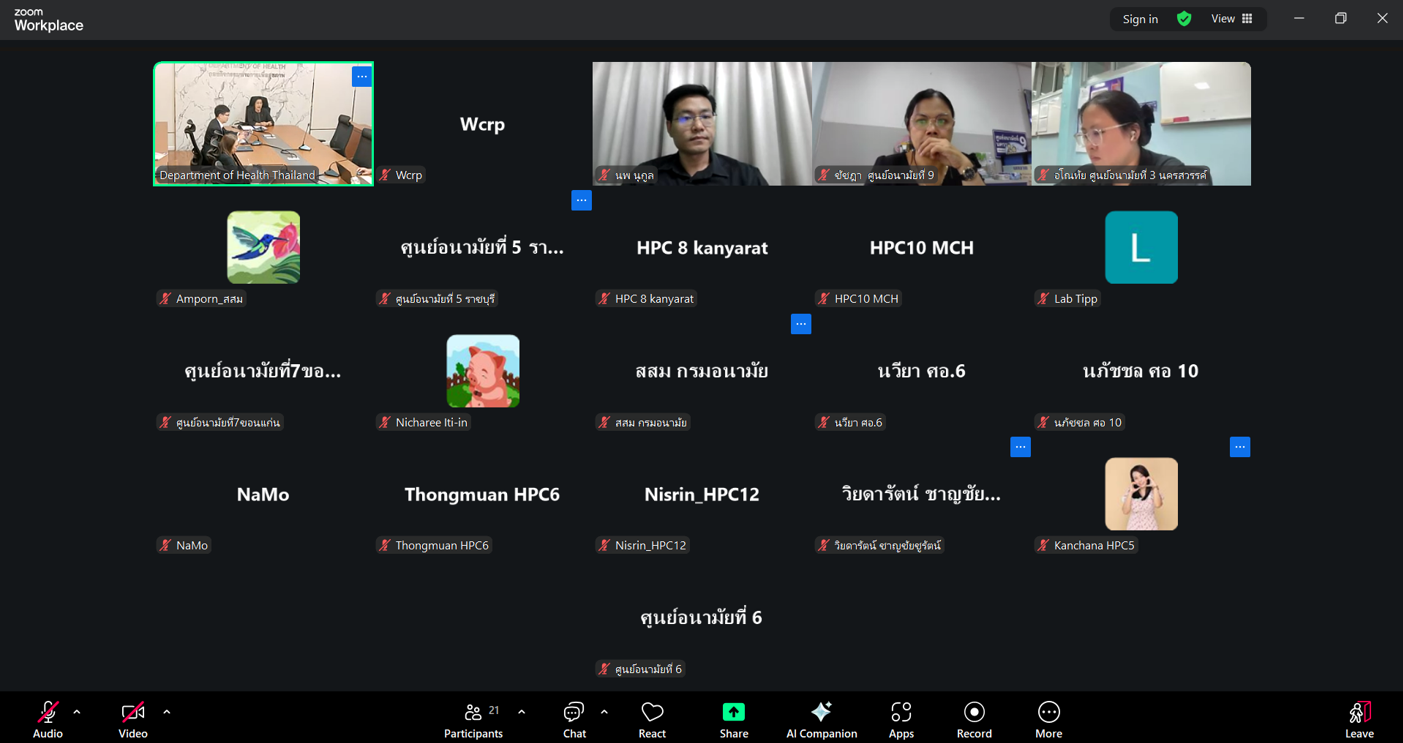Unmute microphone using Audio button
Image resolution: width=1403 pixels, height=743 pixels.
coord(47,719)
